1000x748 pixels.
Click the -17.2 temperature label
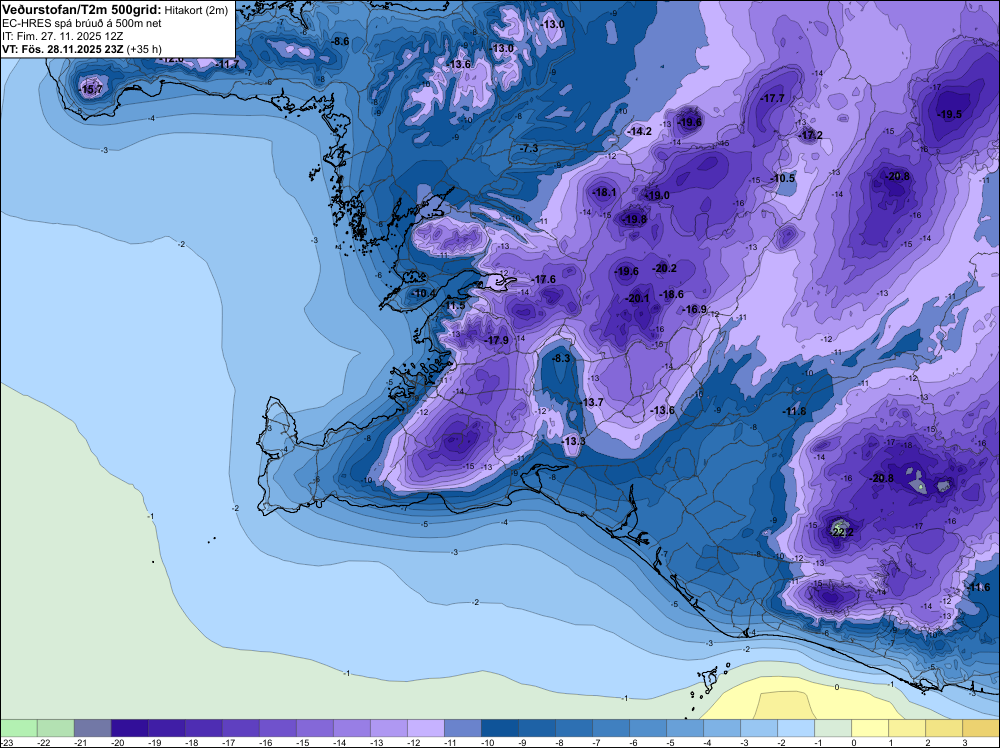(811, 135)
